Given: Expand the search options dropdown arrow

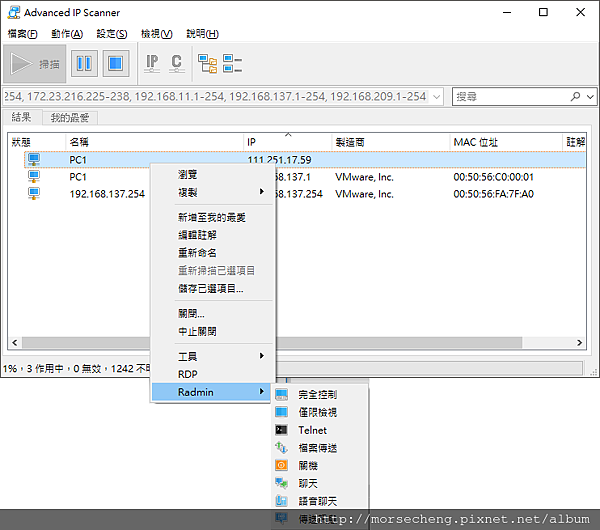Looking at the screenshot, I should point(590,97).
